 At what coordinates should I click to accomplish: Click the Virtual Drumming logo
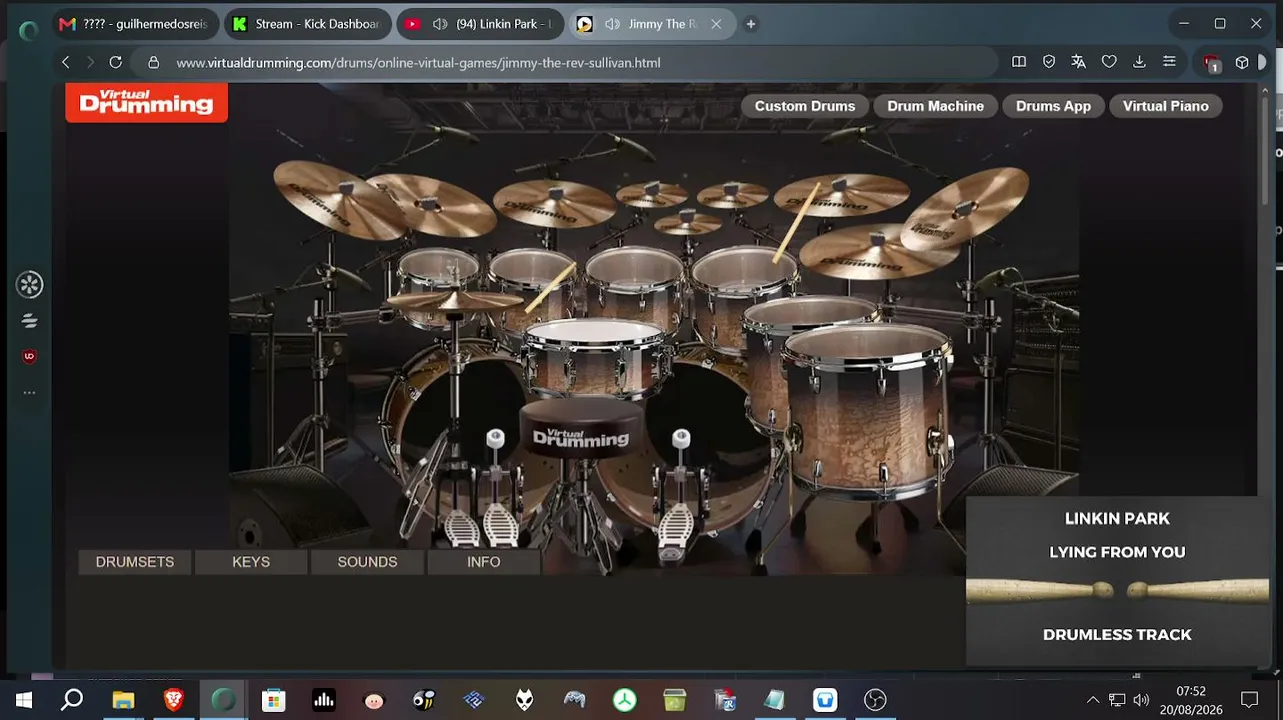tap(147, 102)
